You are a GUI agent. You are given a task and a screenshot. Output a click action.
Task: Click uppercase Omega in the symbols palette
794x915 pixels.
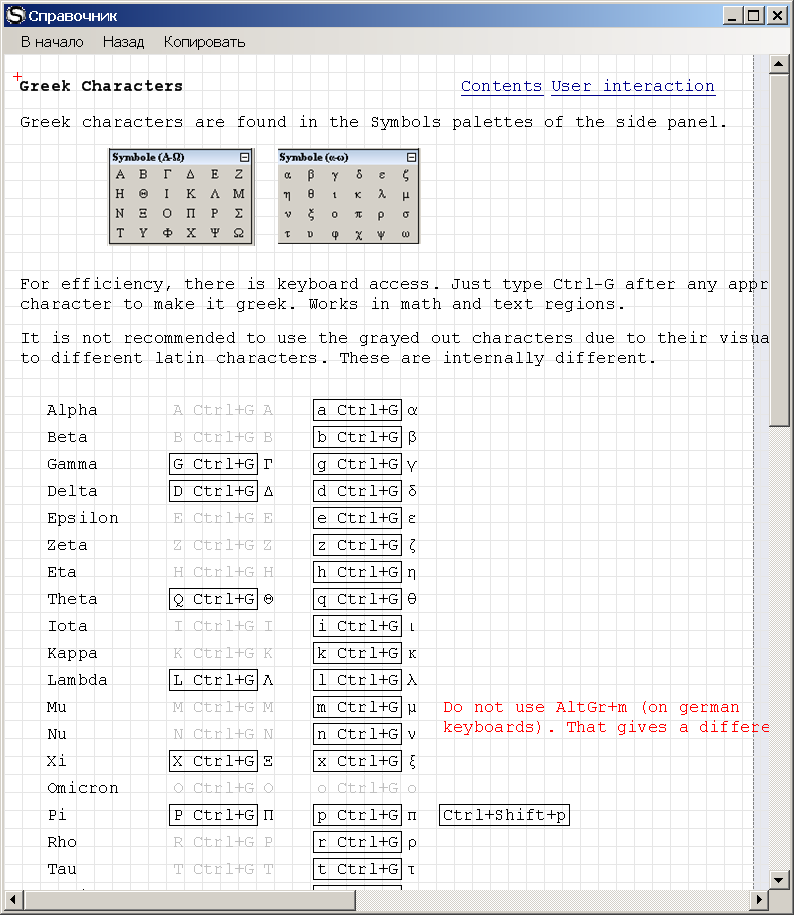pyautogui.click(x=238, y=234)
